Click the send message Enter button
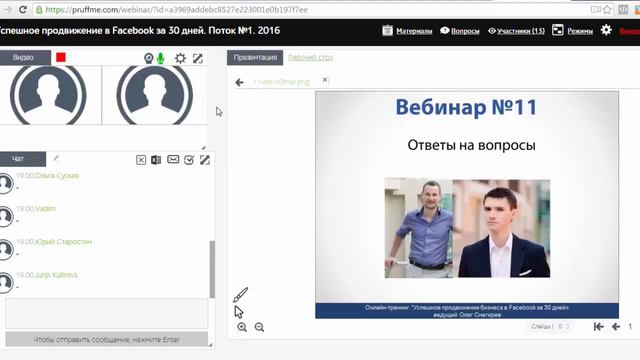This screenshot has height=360, width=640. 107,340
